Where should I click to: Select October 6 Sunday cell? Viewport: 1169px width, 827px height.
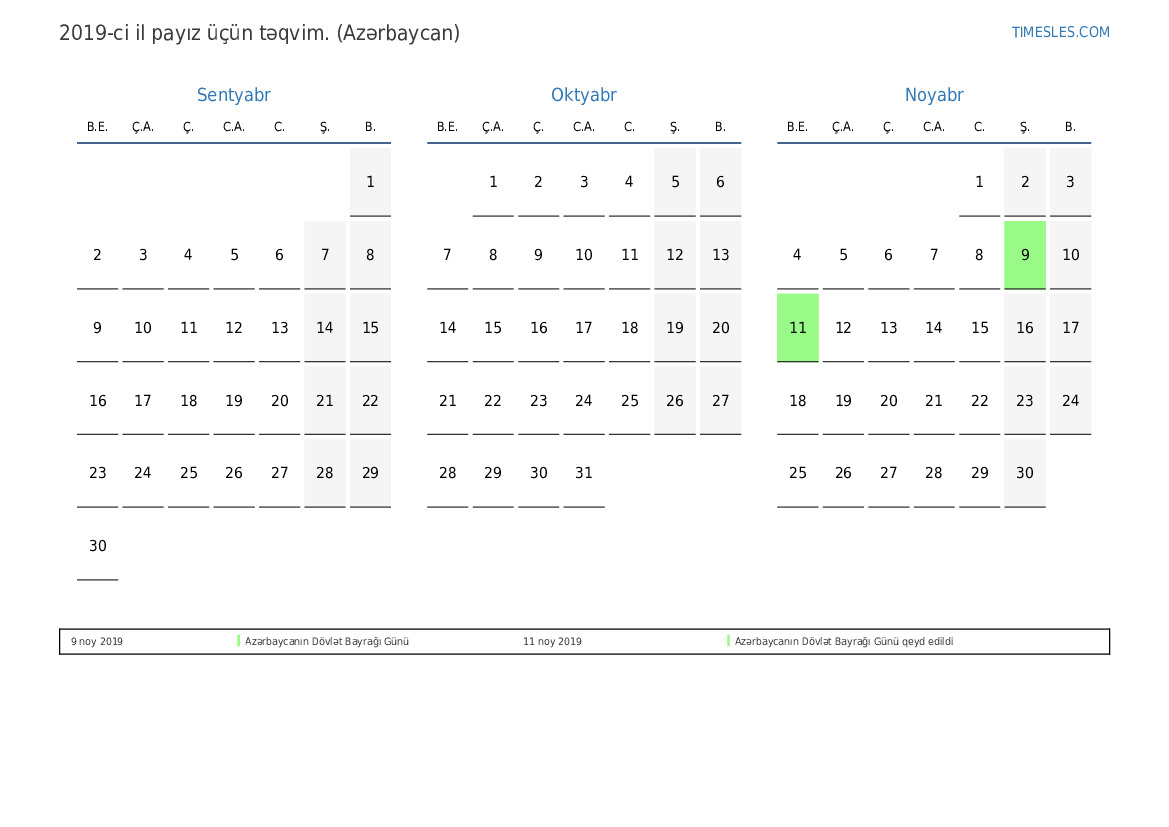(x=720, y=182)
